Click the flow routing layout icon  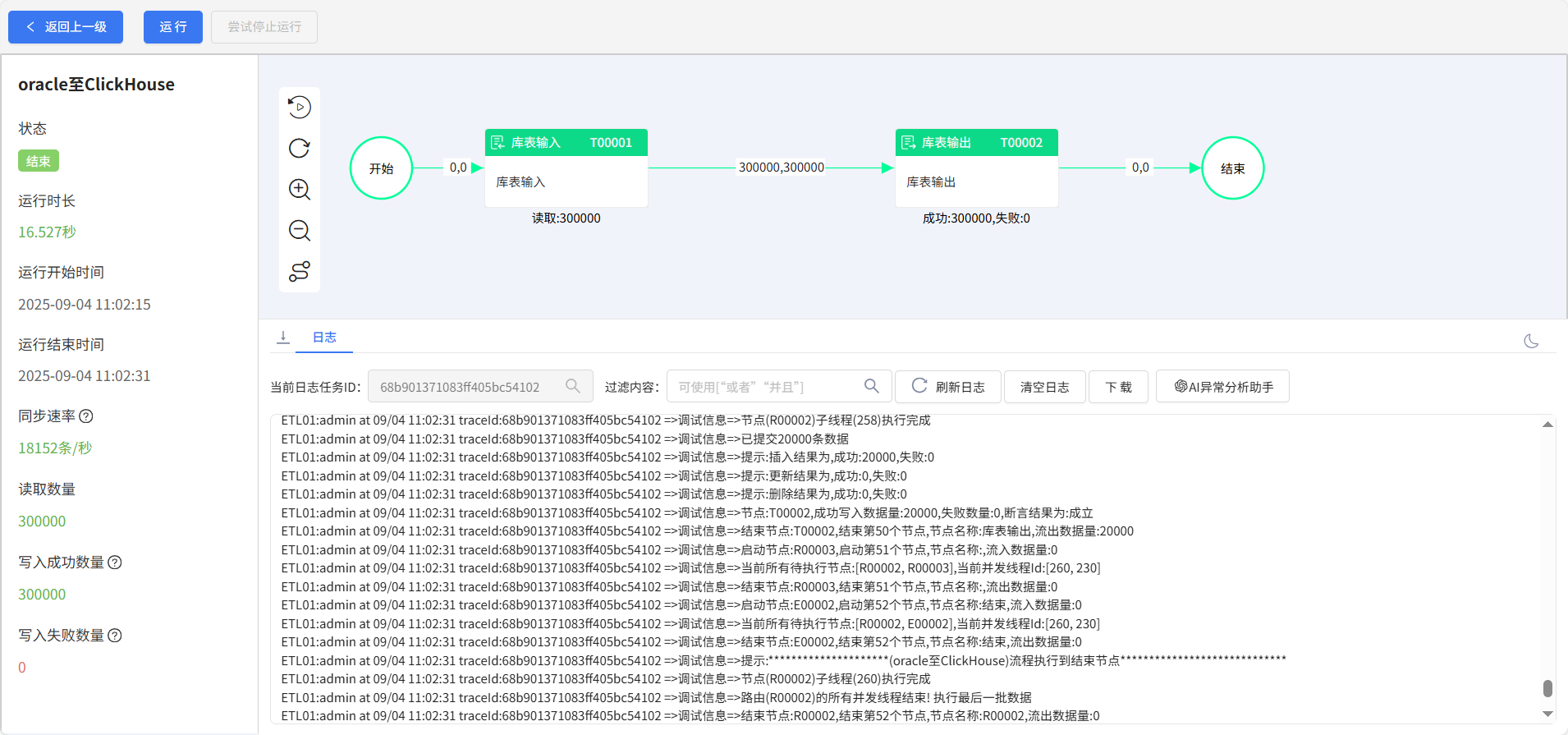[x=300, y=271]
